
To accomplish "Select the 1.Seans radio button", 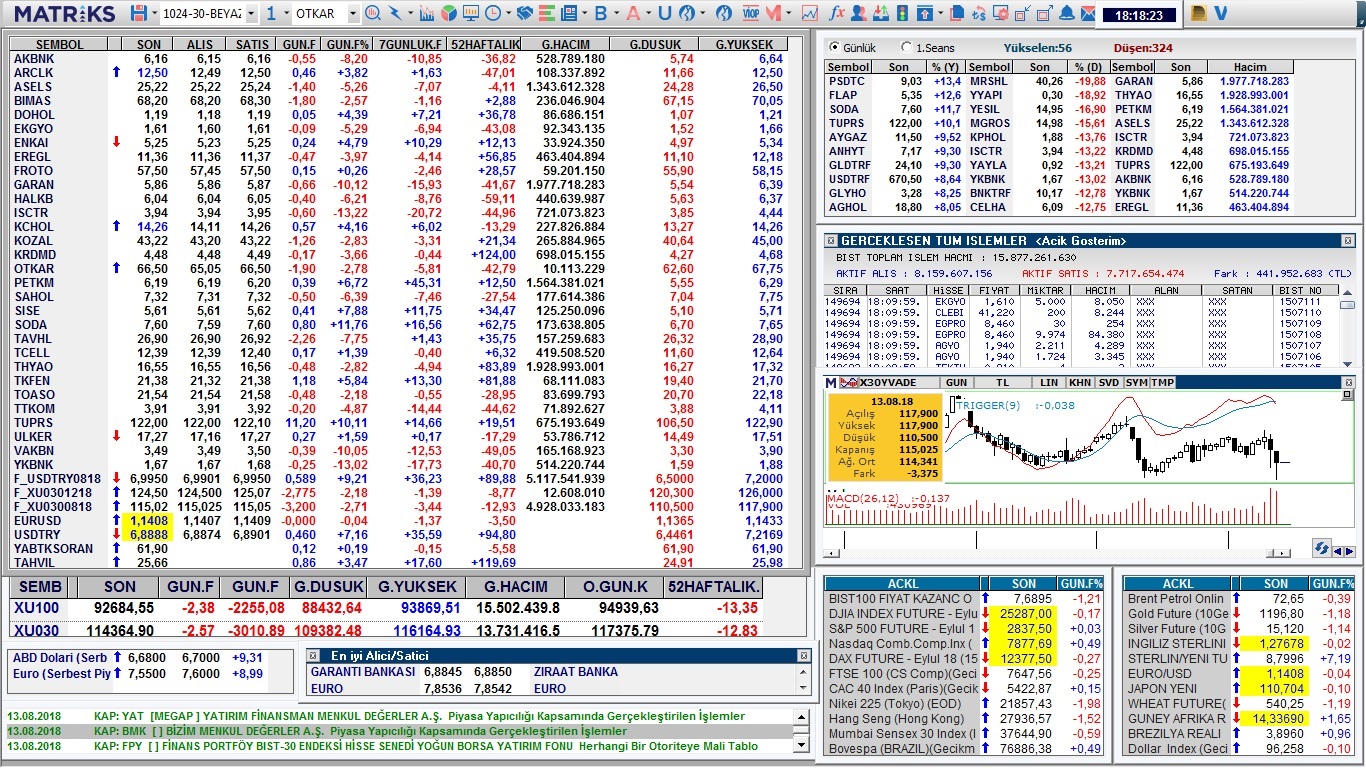I will [x=906, y=47].
